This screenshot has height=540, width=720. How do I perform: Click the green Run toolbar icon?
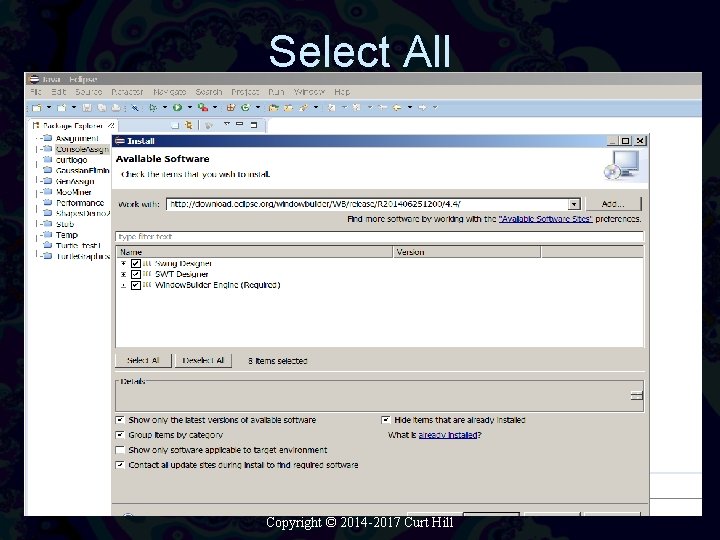pyautogui.click(x=177, y=108)
